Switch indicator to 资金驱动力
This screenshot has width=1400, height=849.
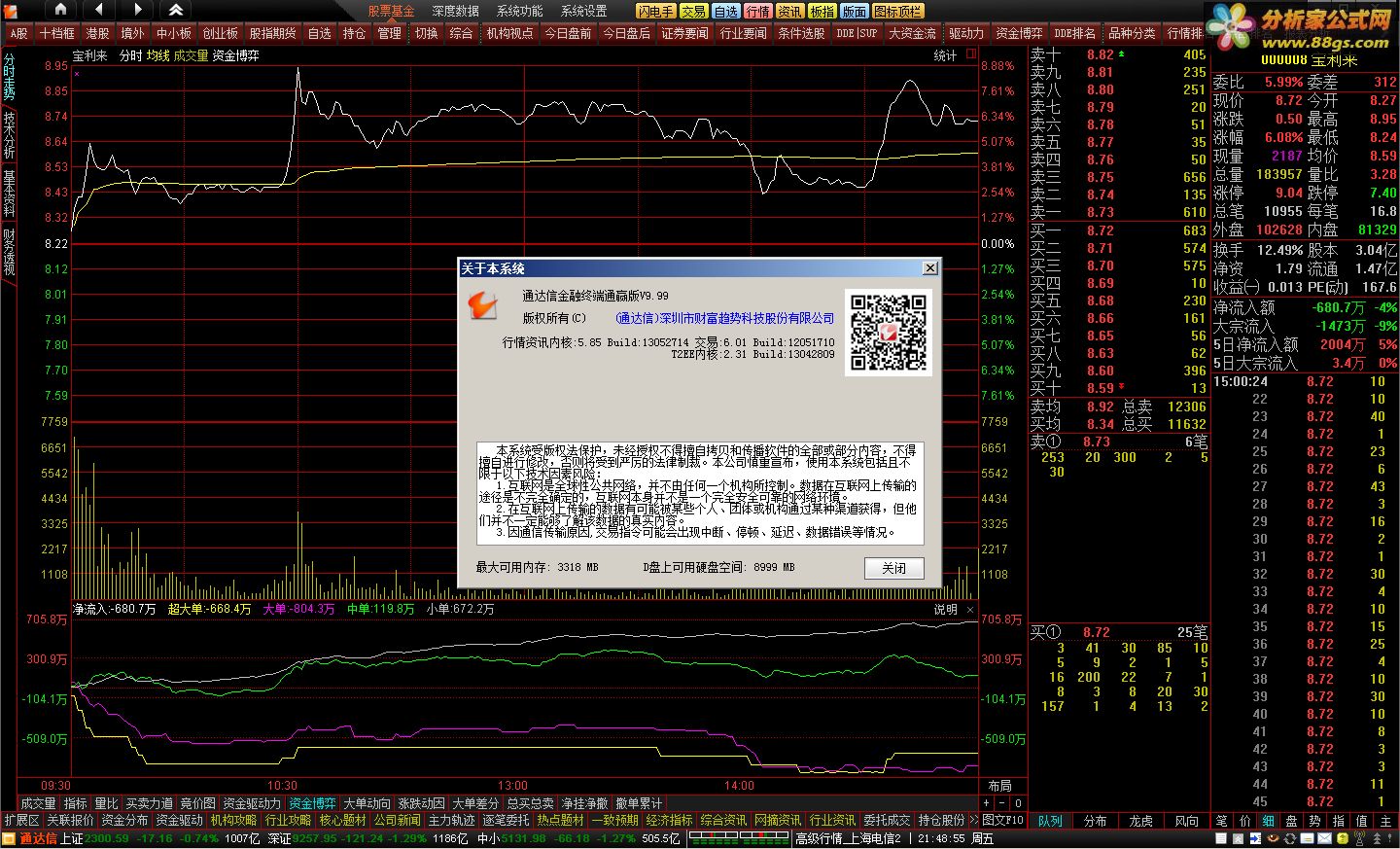251,803
